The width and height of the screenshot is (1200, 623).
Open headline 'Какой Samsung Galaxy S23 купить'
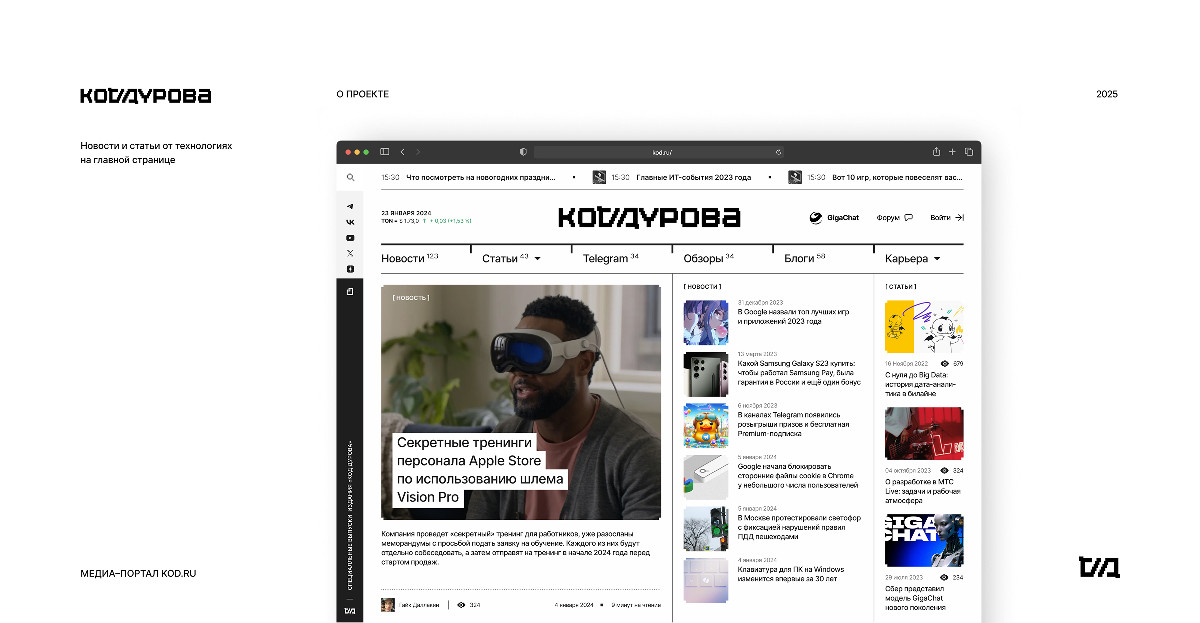click(798, 372)
